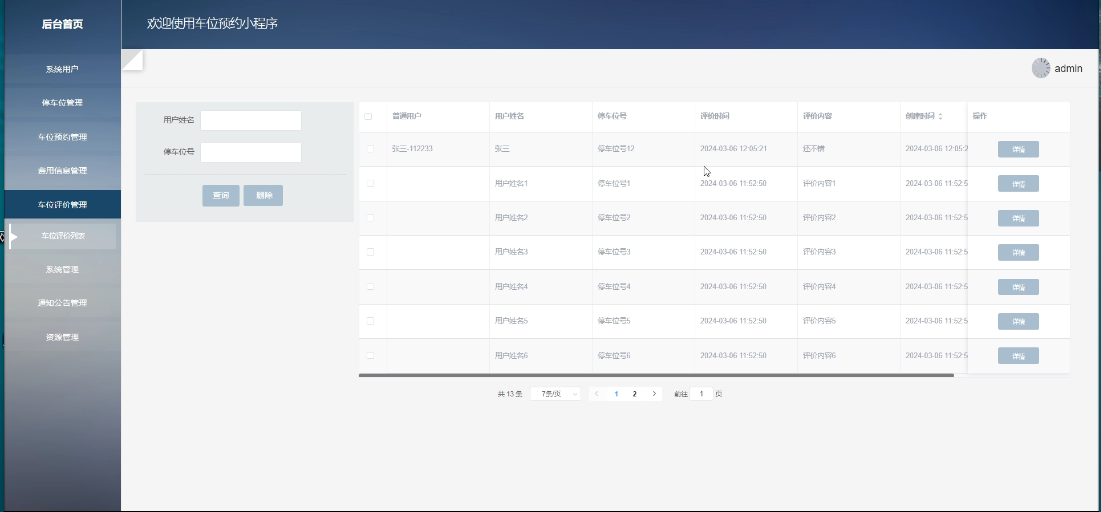Expand the 停车位管理 sidebar menu

62,103
